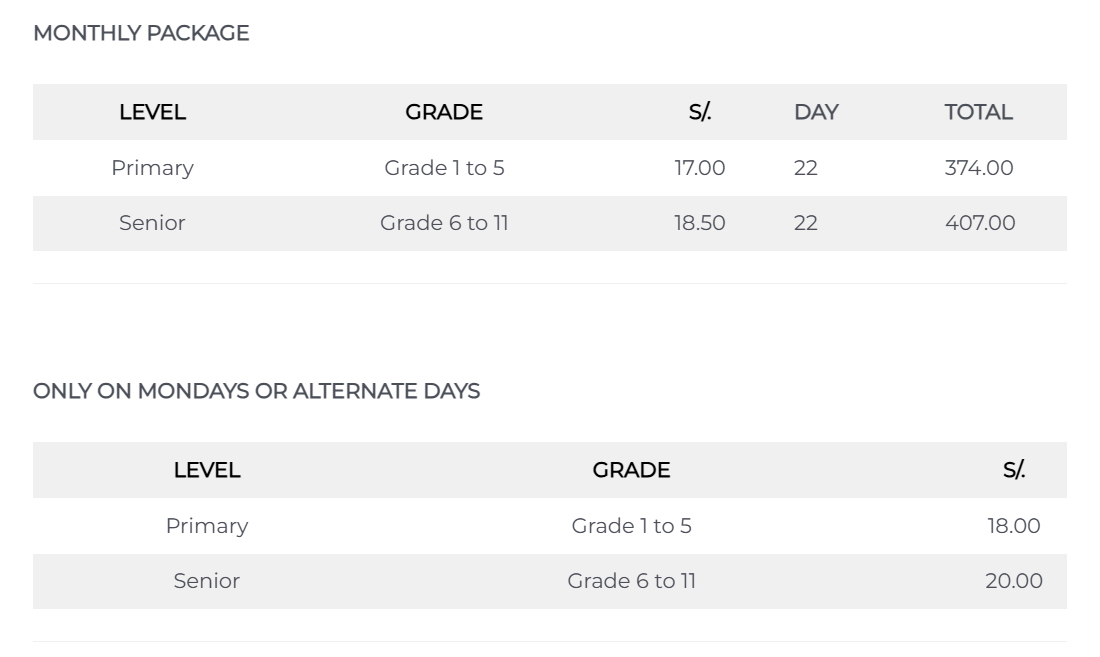Select the 18.00 price cell
This screenshot has height=657, width=1100.
[1014, 526]
